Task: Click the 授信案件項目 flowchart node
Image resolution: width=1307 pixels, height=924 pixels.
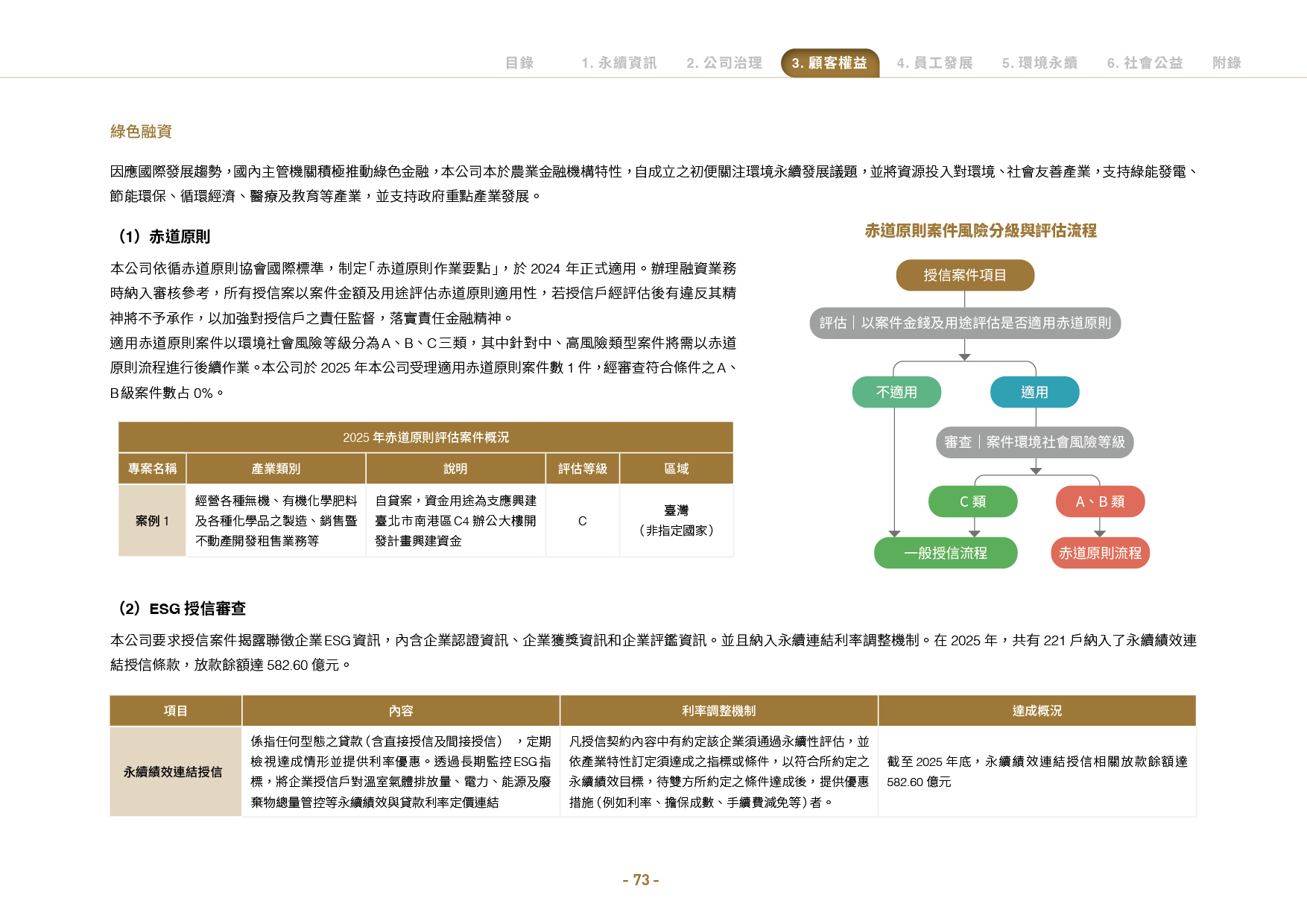Action: [x=965, y=275]
